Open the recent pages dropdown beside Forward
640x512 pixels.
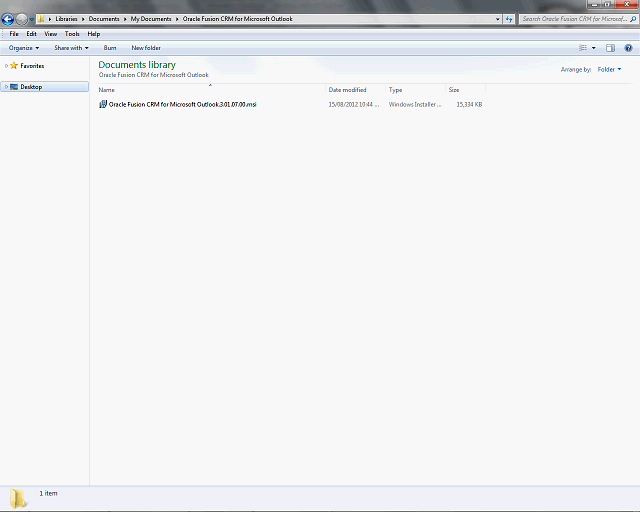pos(31,19)
